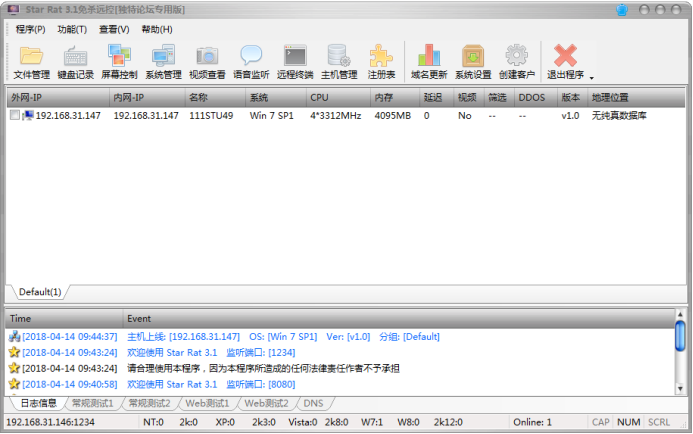Start 语音监听 voice monitoring
This screenshot has width=693, height=434.
(251, 62)
